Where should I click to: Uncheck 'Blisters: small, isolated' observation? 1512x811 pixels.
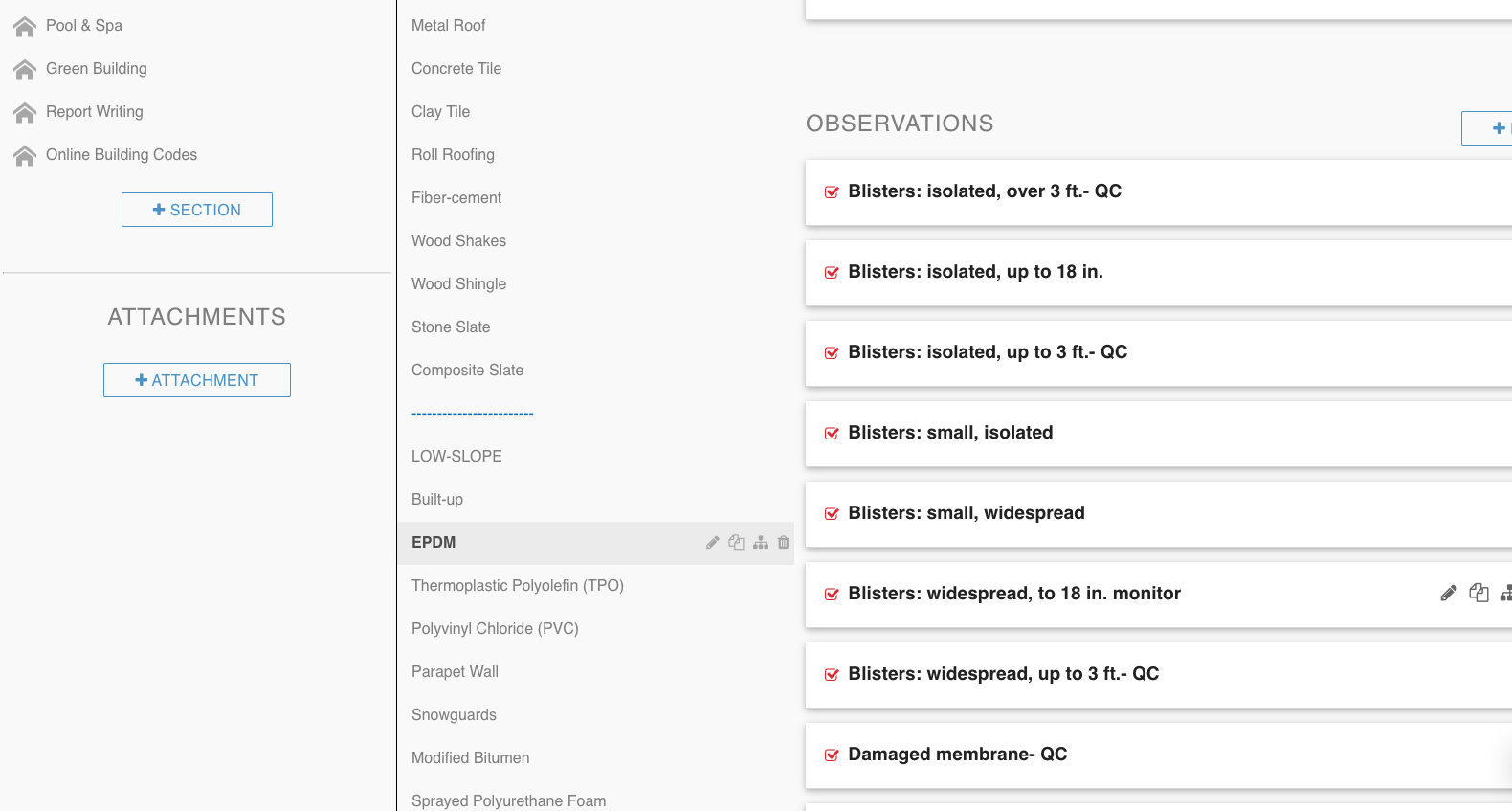click(x=832, y=434)
